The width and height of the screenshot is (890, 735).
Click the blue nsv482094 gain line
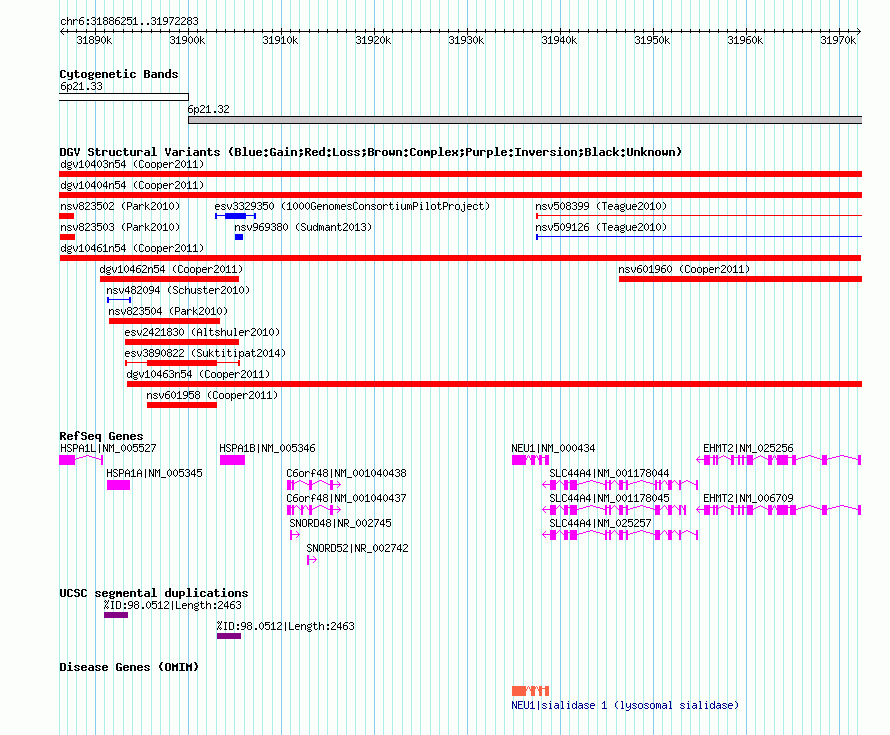(x=119, y=300)
